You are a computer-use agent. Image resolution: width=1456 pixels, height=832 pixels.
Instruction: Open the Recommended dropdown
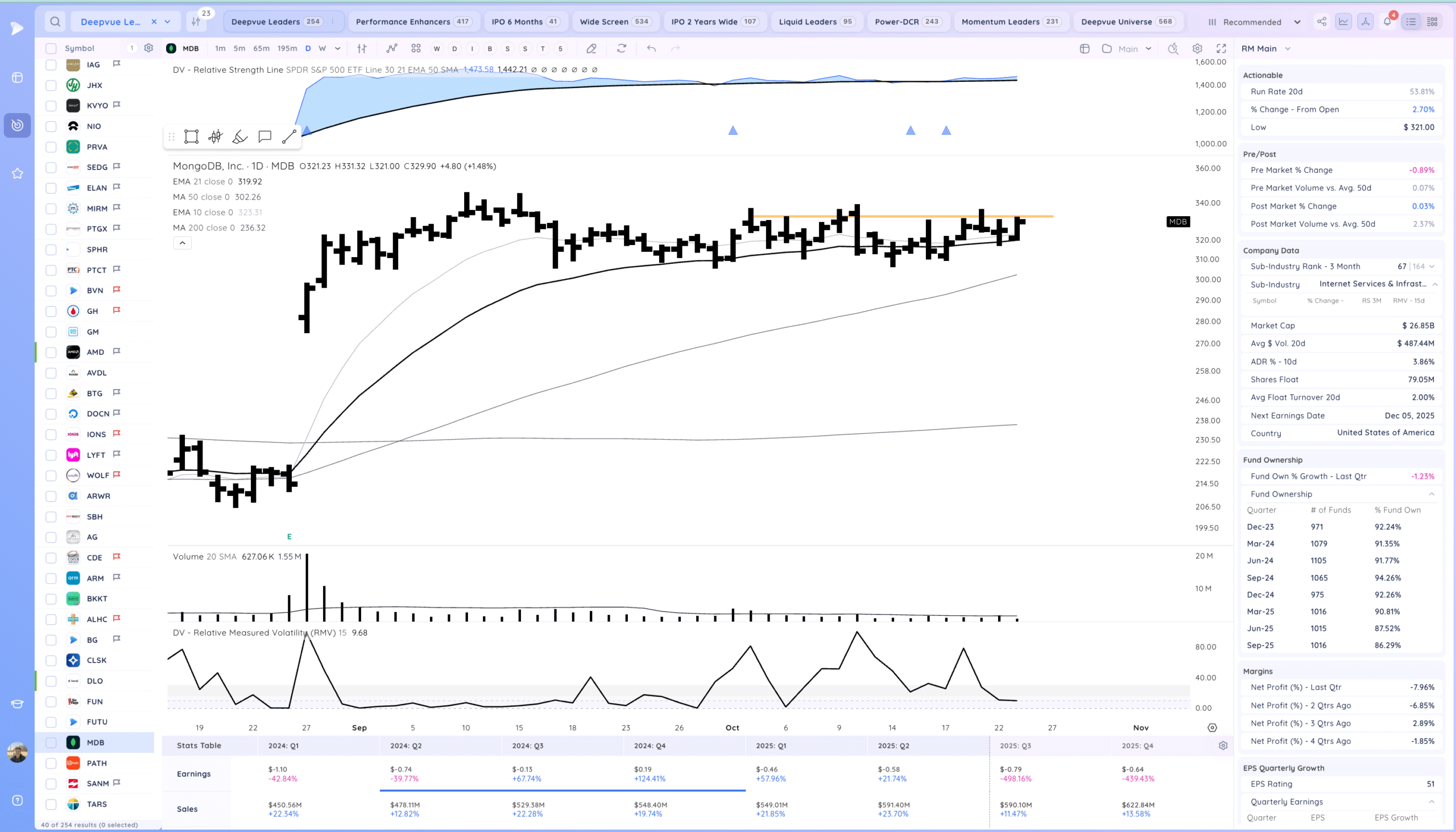(1254, 22)
